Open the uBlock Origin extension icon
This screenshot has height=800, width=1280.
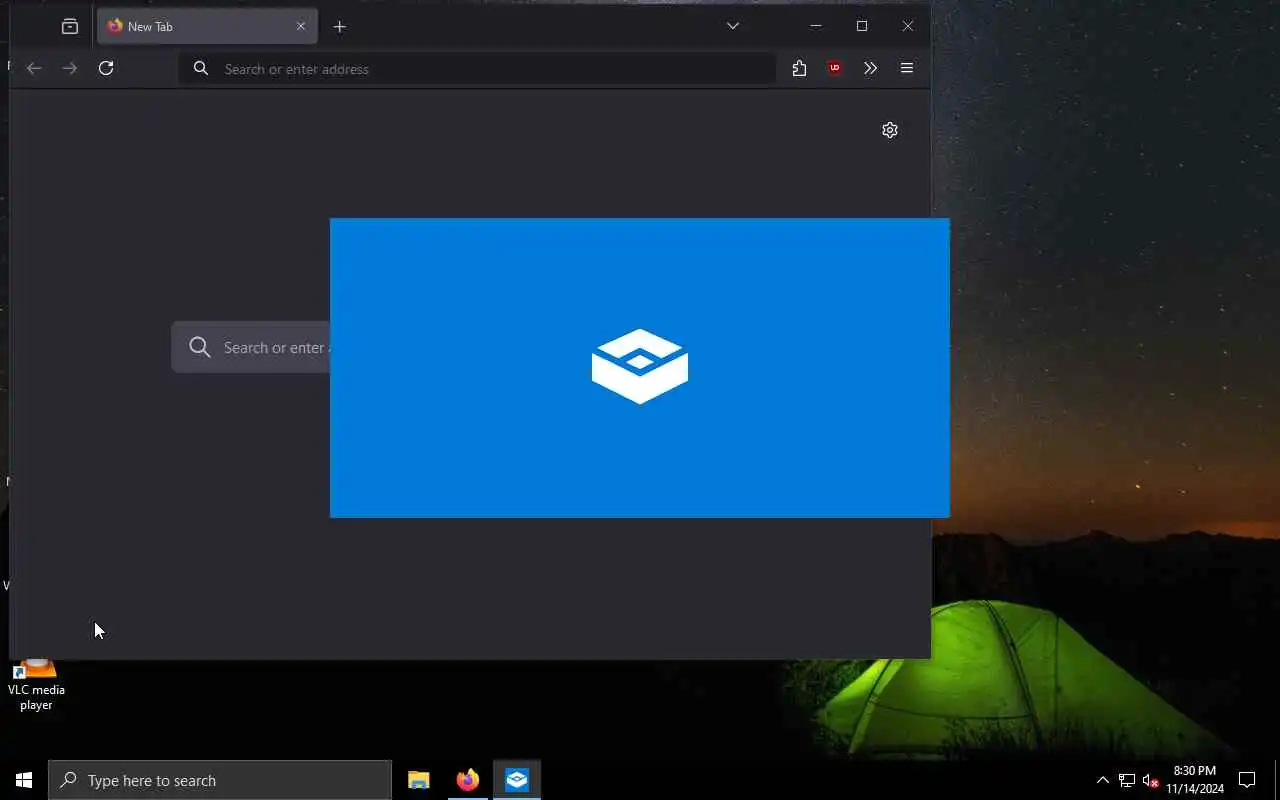[835, 68]
